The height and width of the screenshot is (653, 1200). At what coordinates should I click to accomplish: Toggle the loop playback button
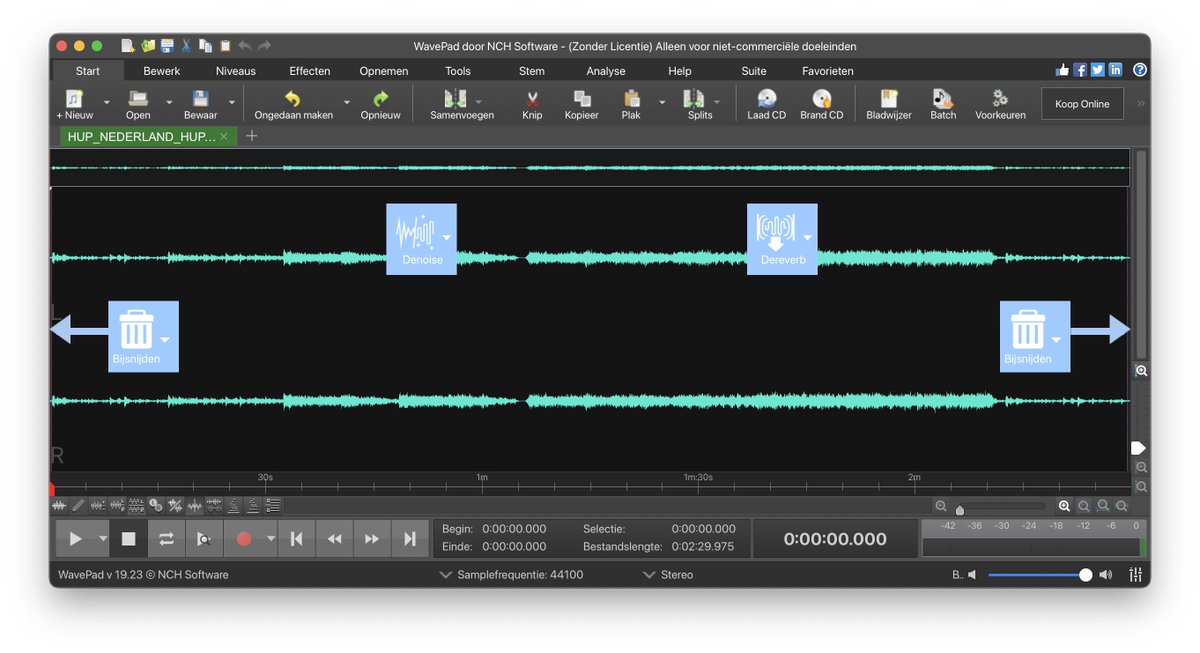[166, 539]
